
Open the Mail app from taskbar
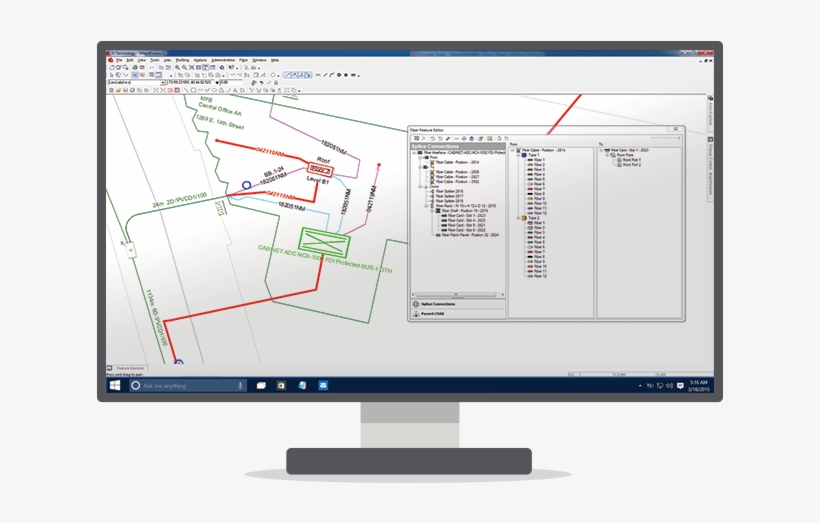click(323, 385)
